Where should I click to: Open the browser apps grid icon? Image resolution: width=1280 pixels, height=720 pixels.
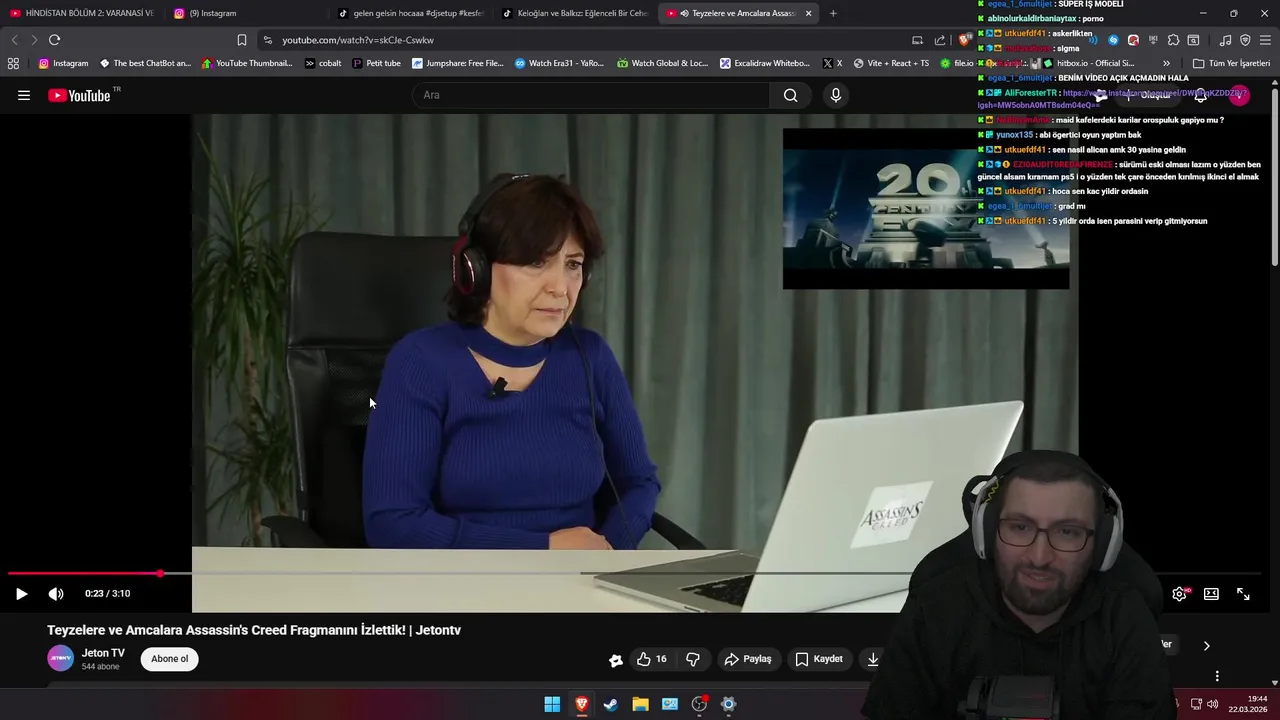(x=13, y=63)
